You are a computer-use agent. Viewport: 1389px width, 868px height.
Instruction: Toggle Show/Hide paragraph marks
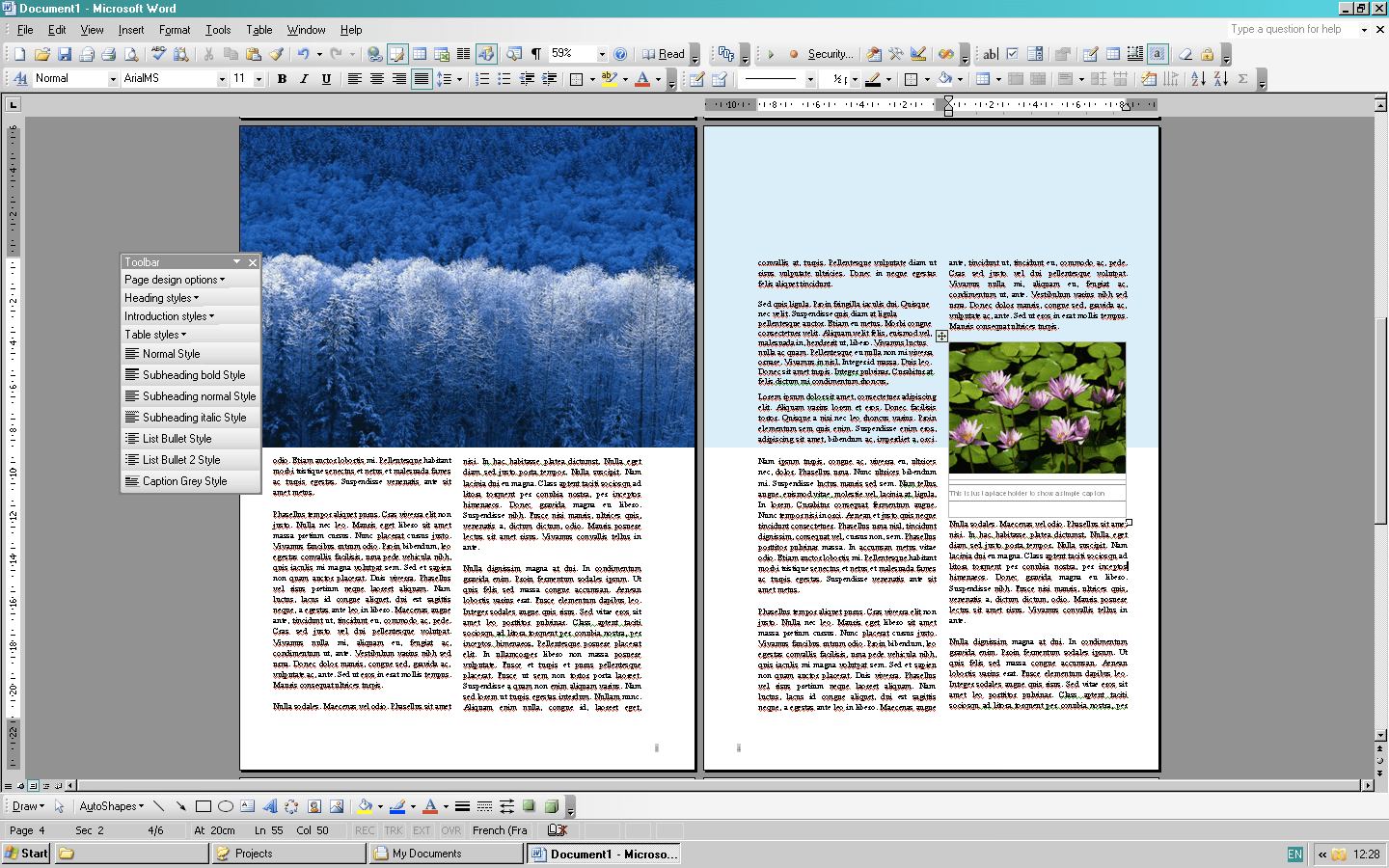pyautogui.click(x=536, y=54)
